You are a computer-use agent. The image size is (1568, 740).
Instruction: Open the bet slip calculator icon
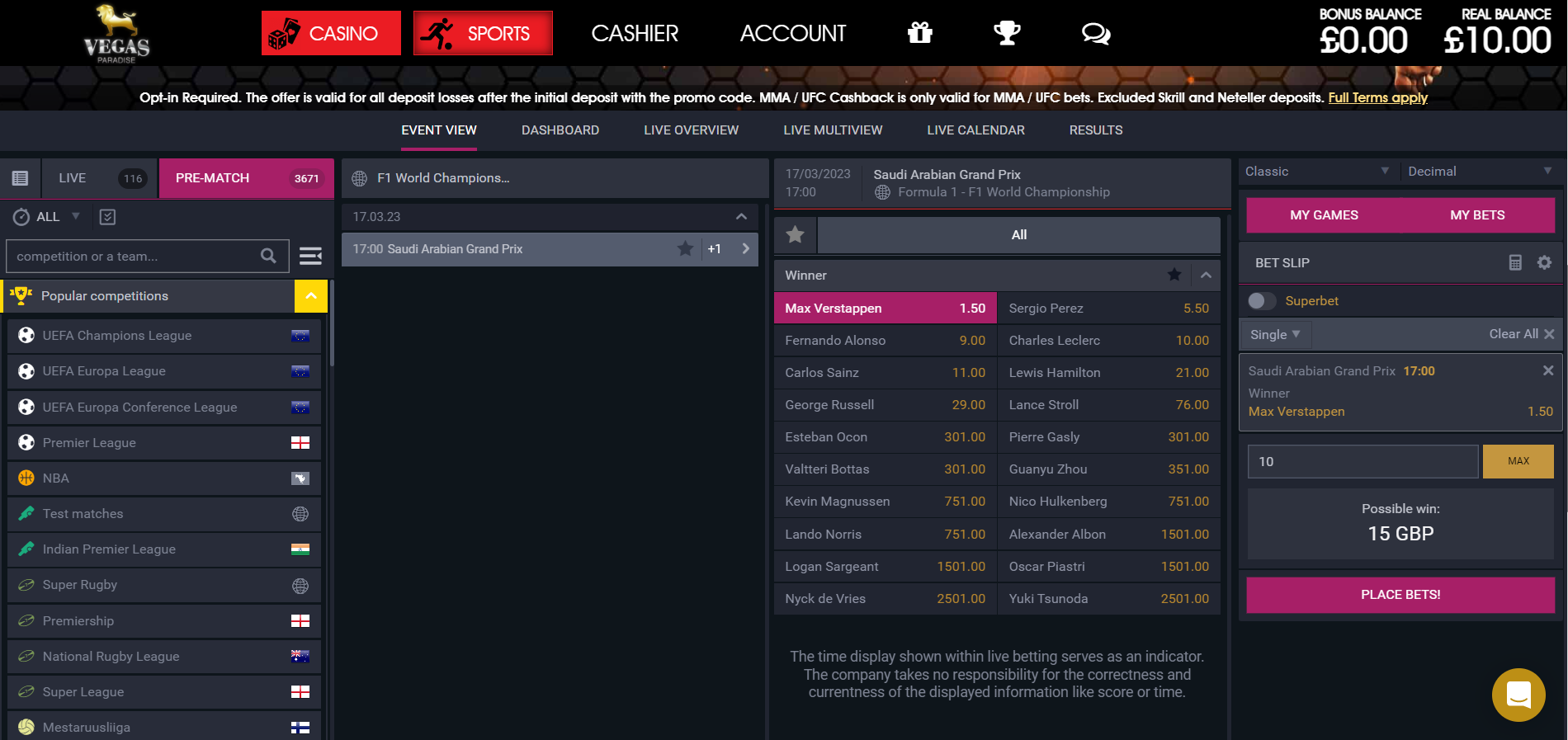pos(1515,262)
